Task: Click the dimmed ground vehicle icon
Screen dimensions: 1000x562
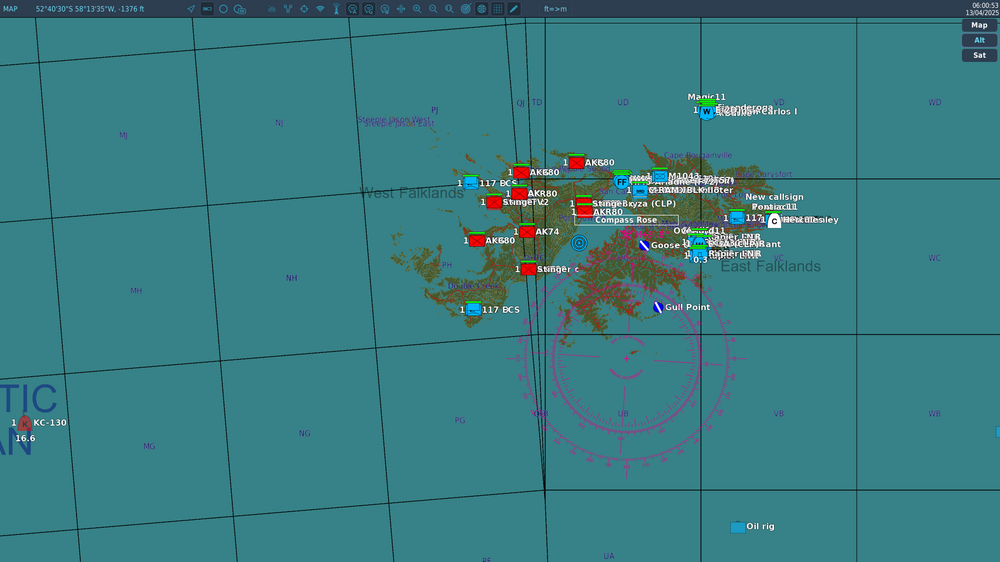Action: tap(272, 9)
